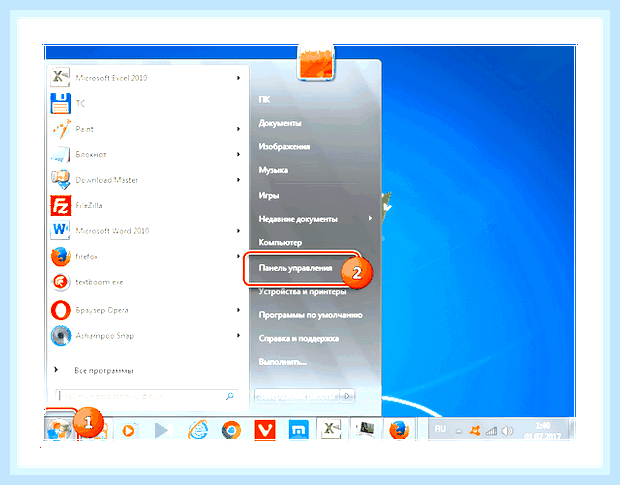The height and width of the screenshot is (485, 620).
Task: Expand Блокнот jump list arrow
Action: pos(238,154)
